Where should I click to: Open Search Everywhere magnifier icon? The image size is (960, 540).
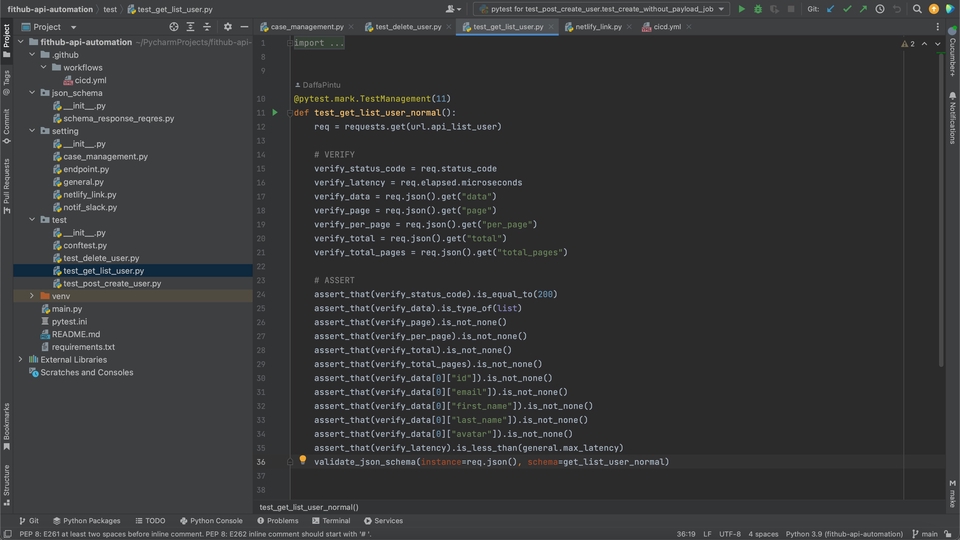coord(917,9)
